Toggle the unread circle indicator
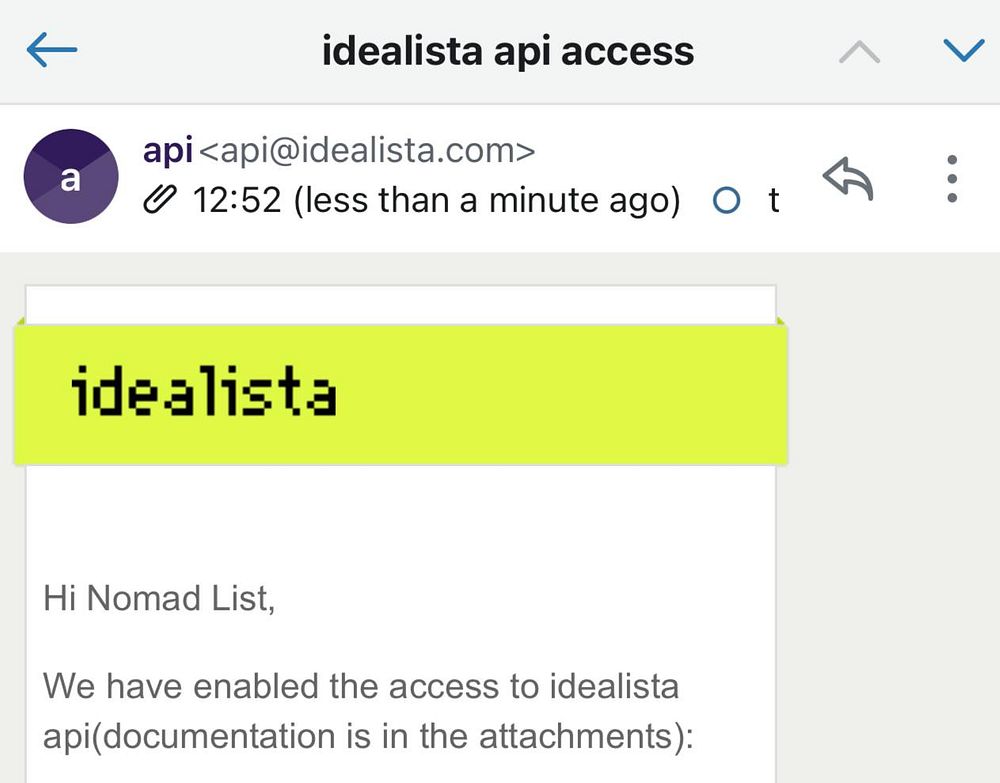Viewport: 1000px width, 783px height. click(727, 201)
